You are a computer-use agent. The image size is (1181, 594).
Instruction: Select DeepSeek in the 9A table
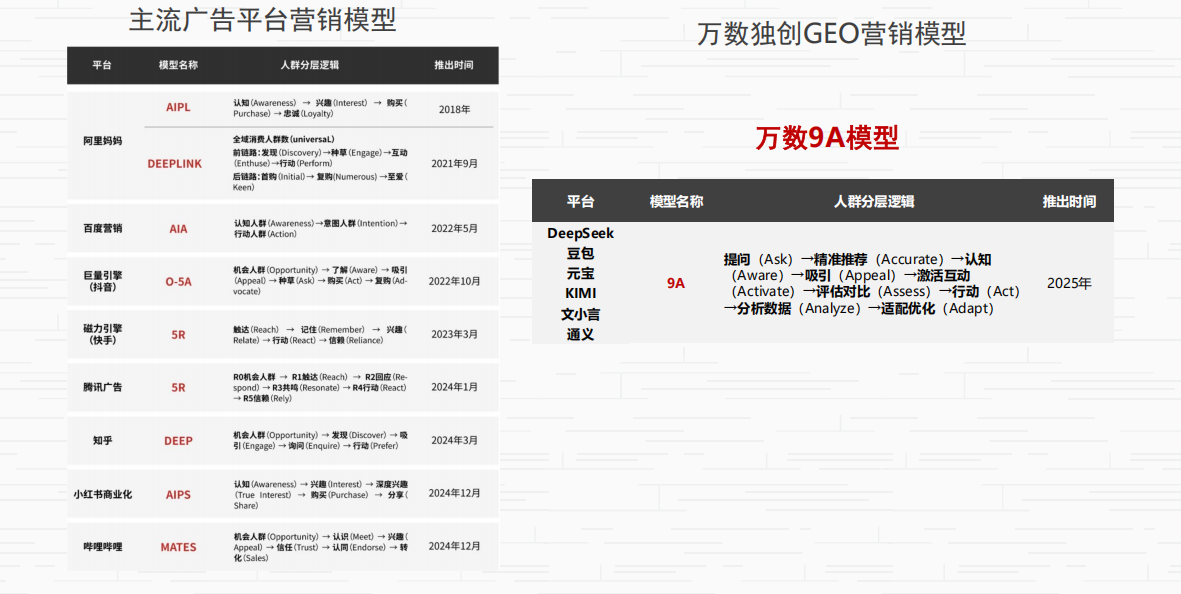pos(581,233)
